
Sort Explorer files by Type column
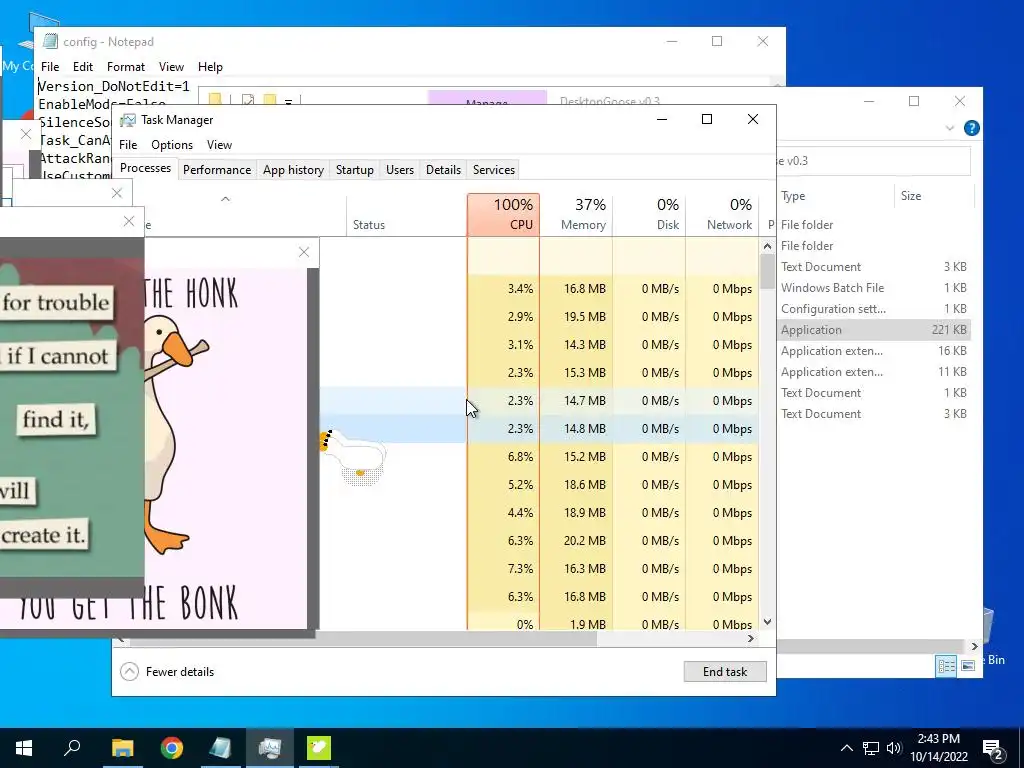coord(835,196)
